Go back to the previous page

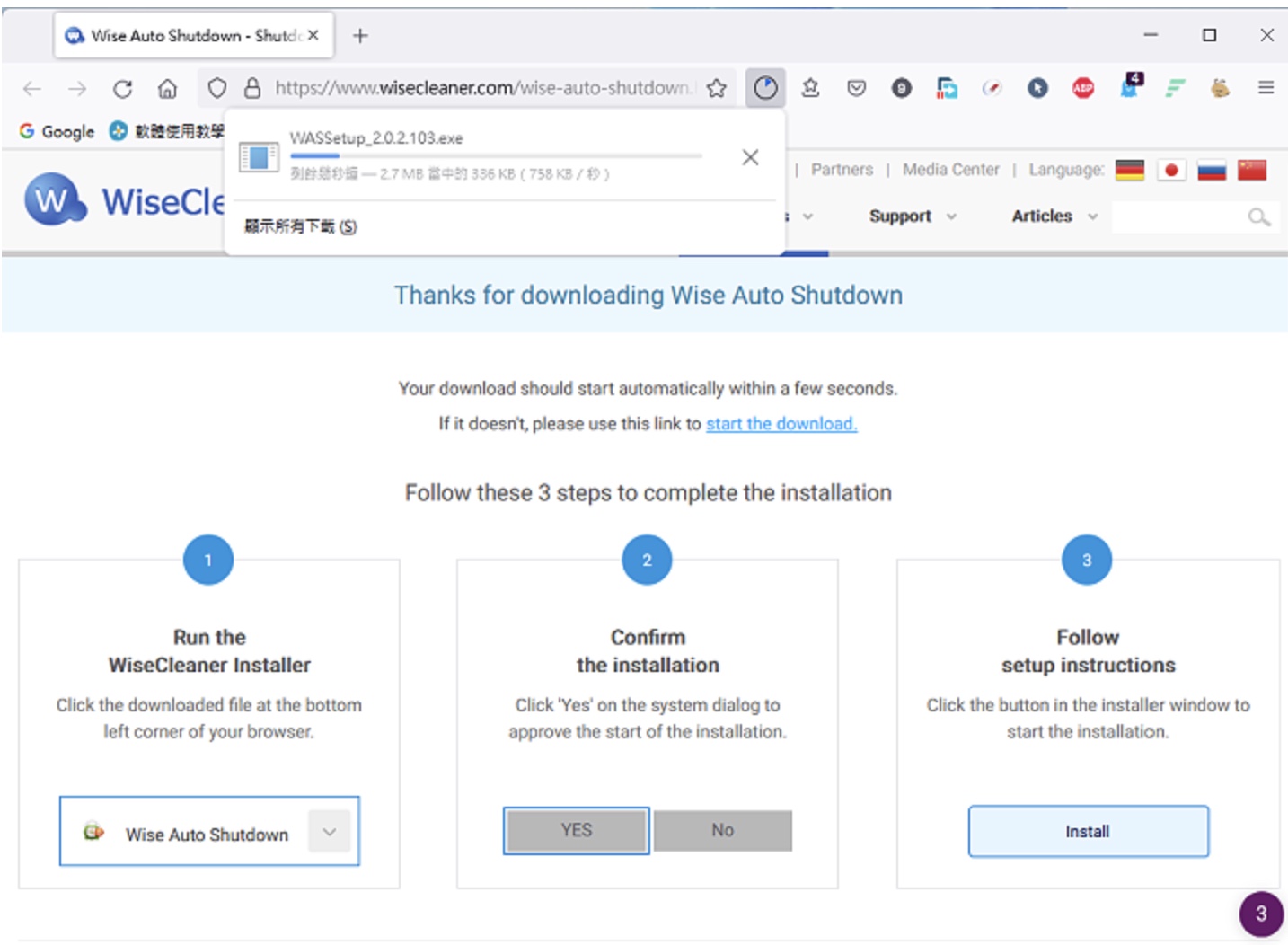coord(32,88)
